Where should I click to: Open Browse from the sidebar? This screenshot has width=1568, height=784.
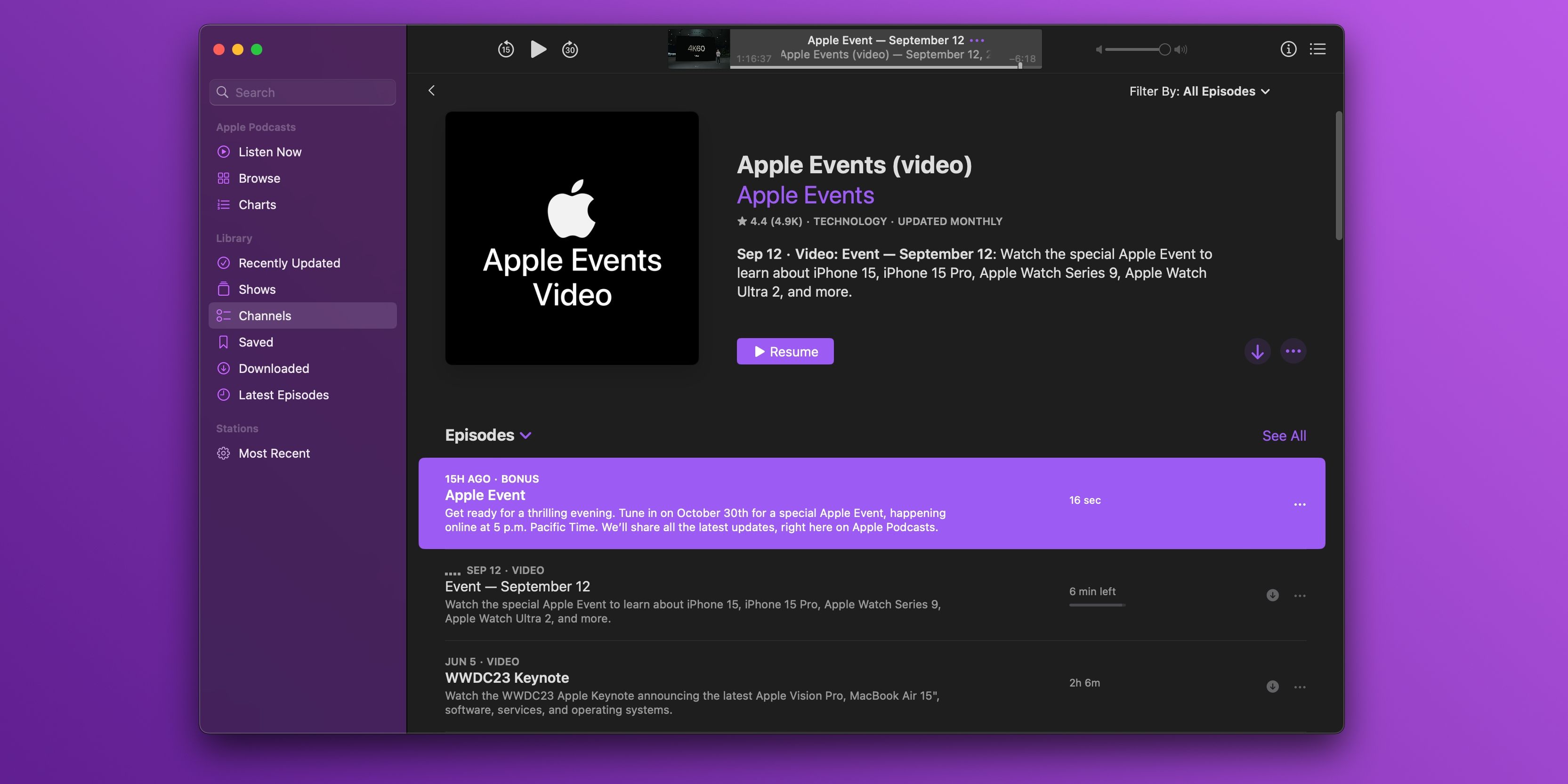tap(259, 178)
